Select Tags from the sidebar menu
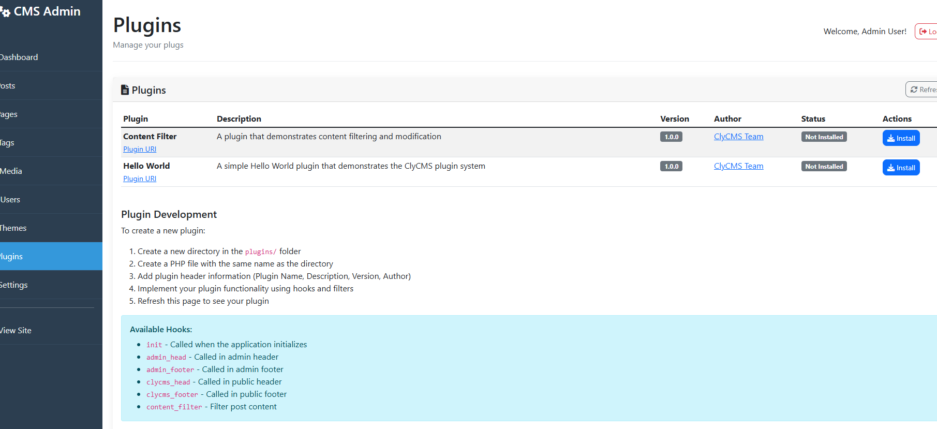This screenshot has width=937, height=429. tap(8, 143)
